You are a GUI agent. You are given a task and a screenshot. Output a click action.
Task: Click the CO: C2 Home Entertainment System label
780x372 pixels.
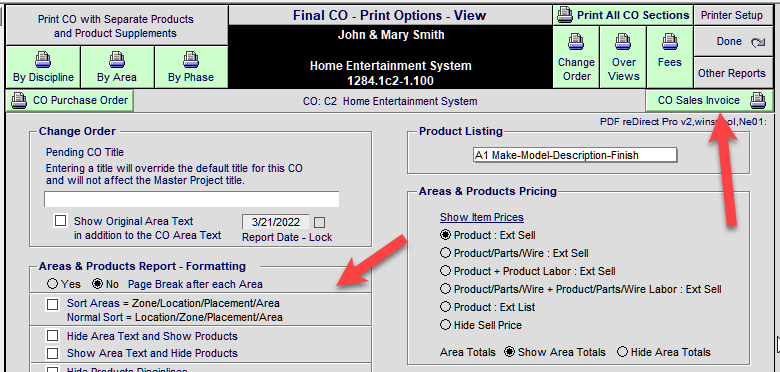click(390, 101)
